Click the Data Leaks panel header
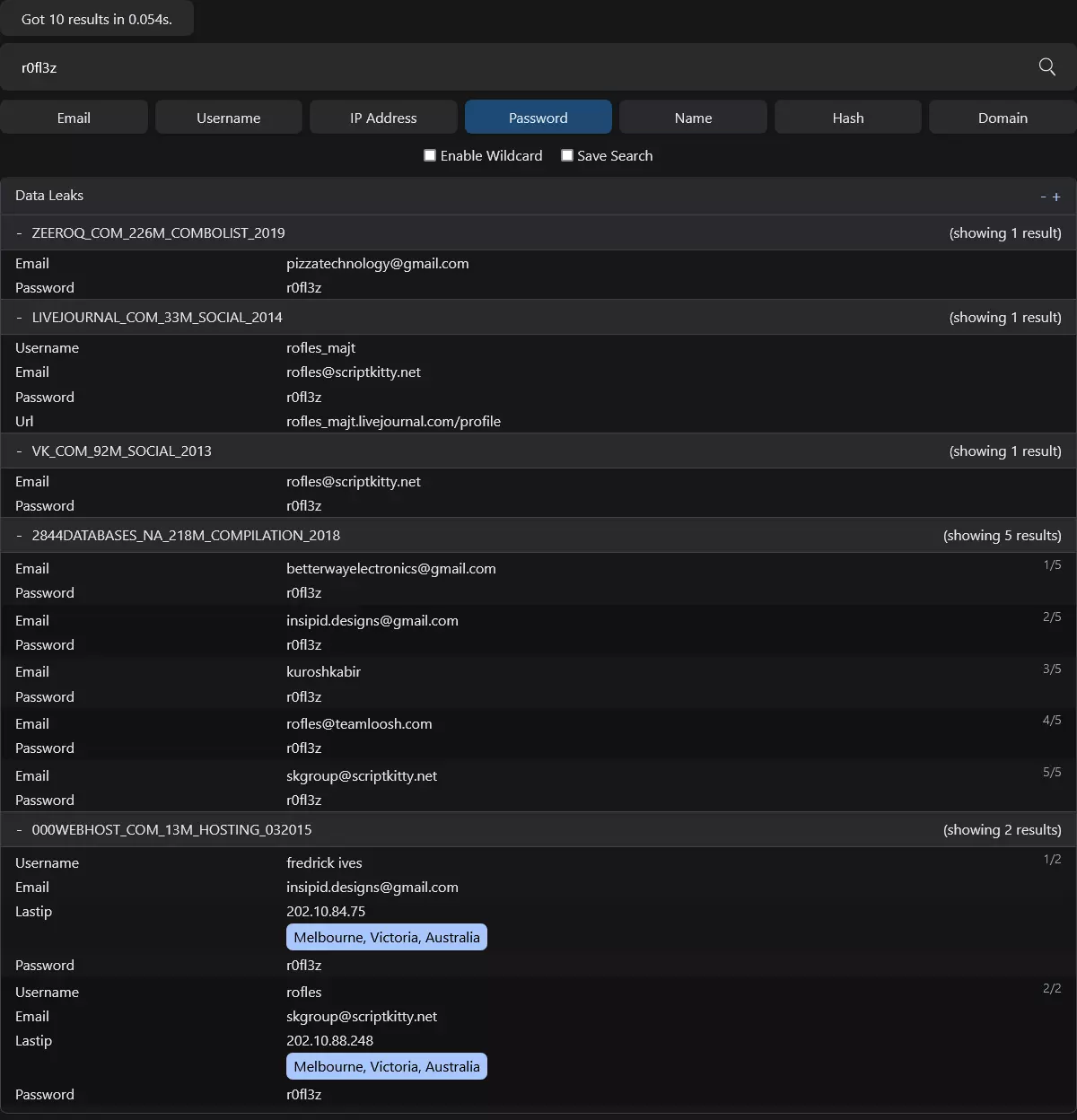The height and width of the screenshot is (1120, 1077). [x=538, y=196]
